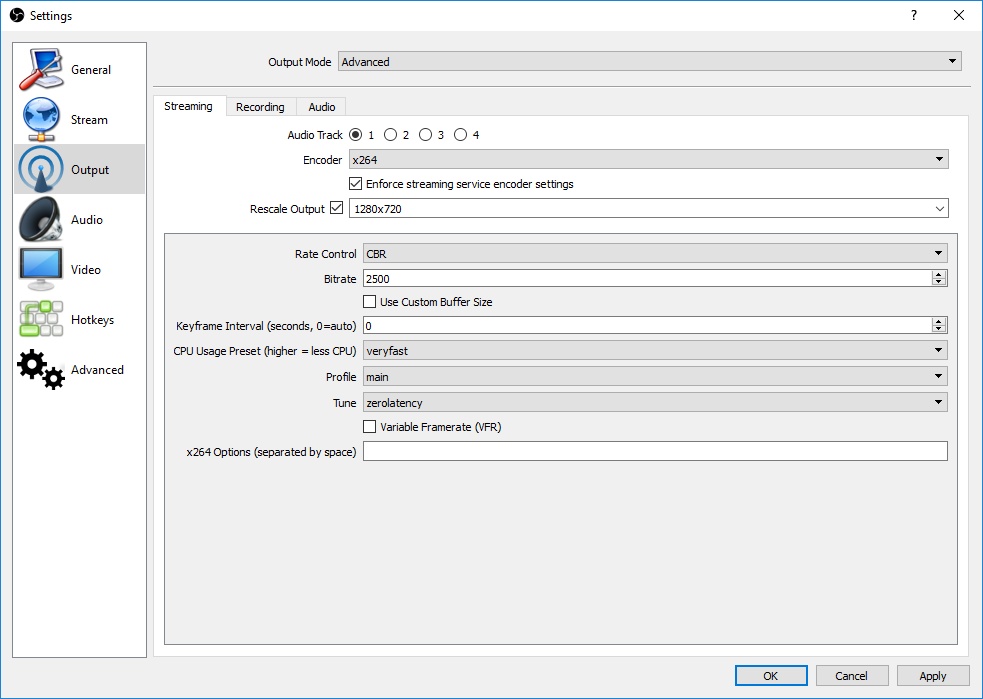Increase Bitrate with the up arrow
This screenshot has width=983, height=699.
tap(938, 275)
